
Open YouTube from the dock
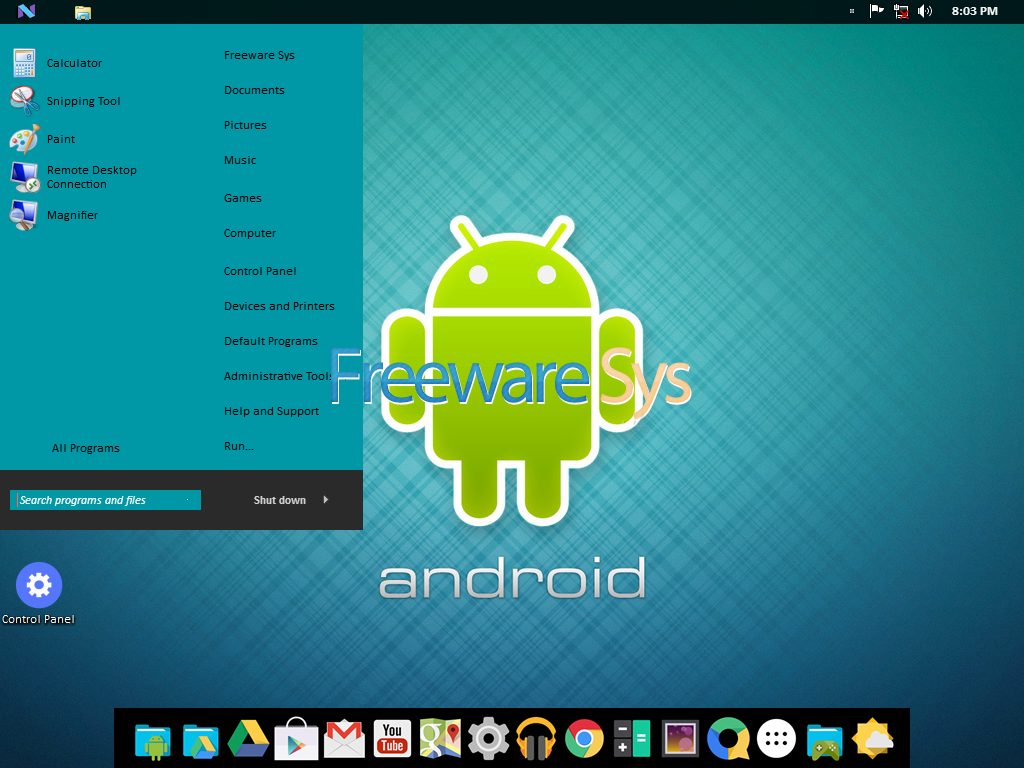click(392, 739)
